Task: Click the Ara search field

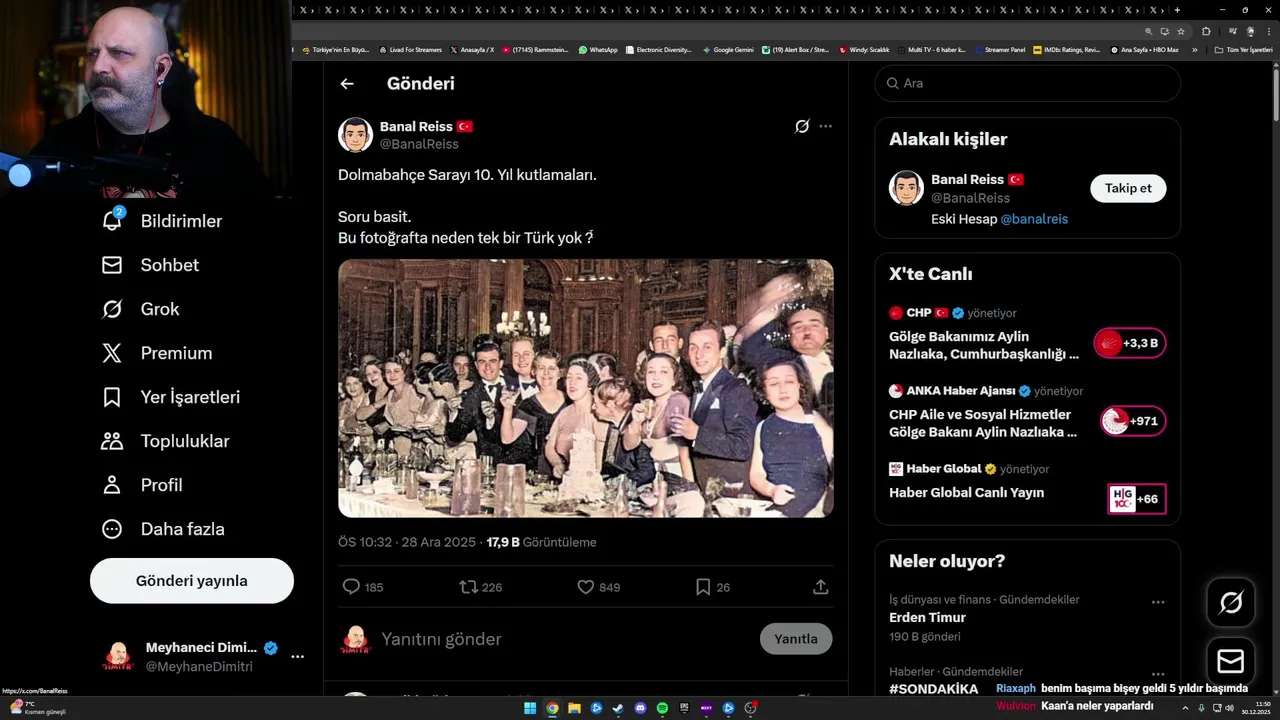Action: tap(1028, 83)
